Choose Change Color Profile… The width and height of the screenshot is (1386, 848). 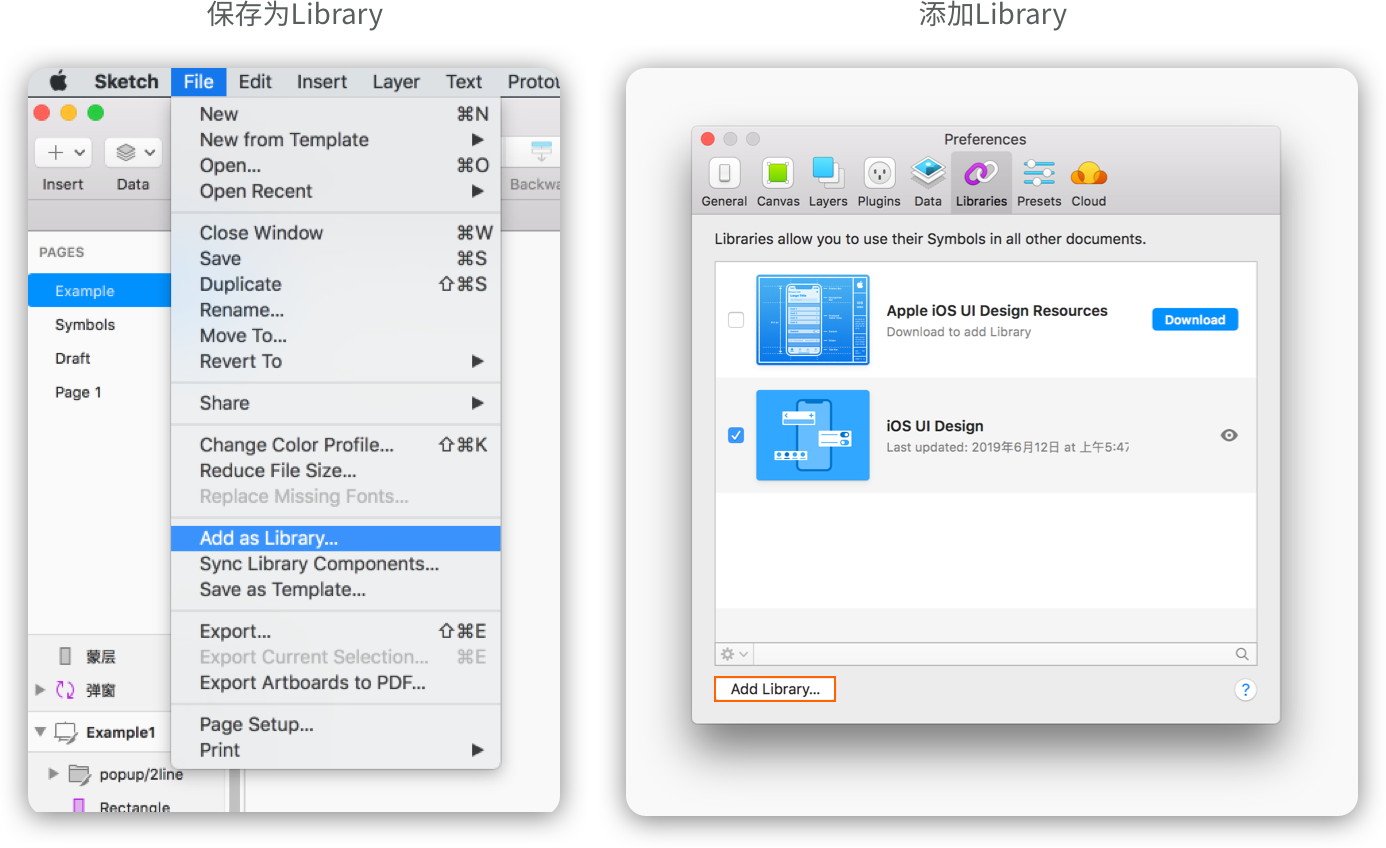(x=336, y=445)
